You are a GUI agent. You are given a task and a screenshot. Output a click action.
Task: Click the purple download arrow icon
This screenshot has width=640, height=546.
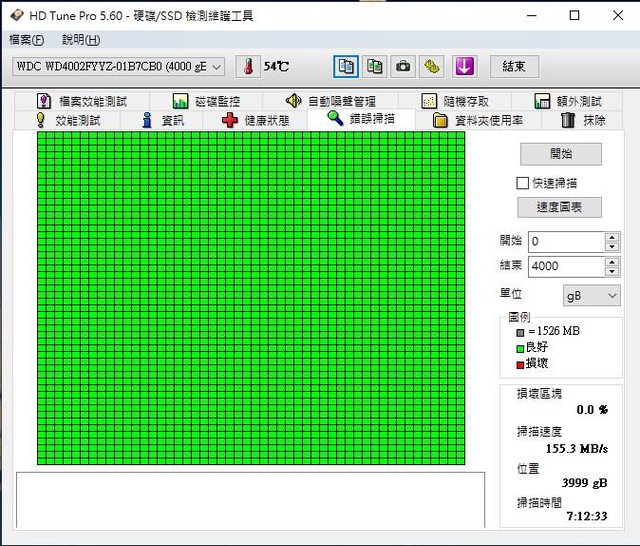[x=464, y=66]
